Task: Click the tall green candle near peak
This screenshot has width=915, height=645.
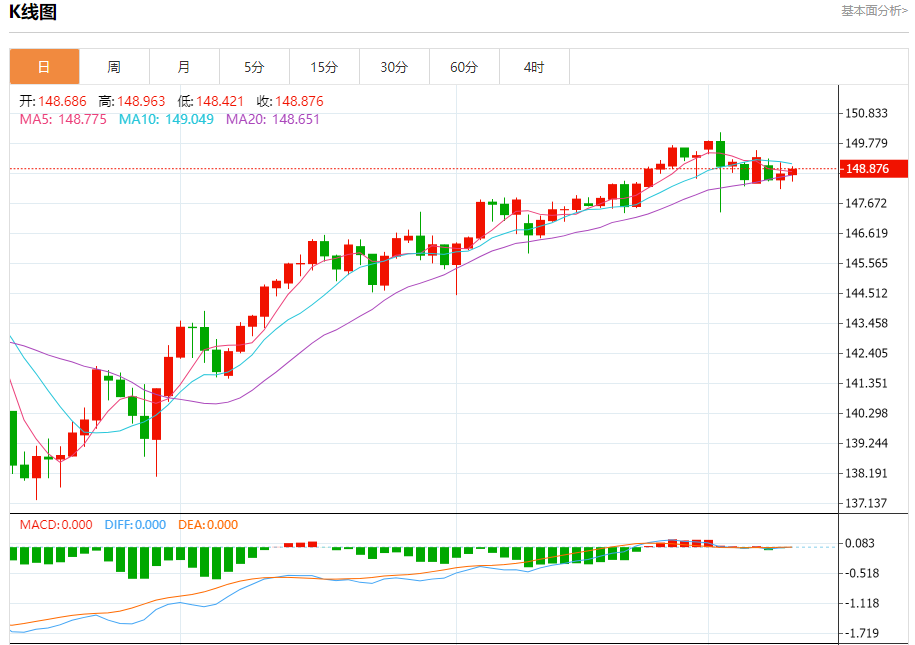Action: tap(720, 154)
